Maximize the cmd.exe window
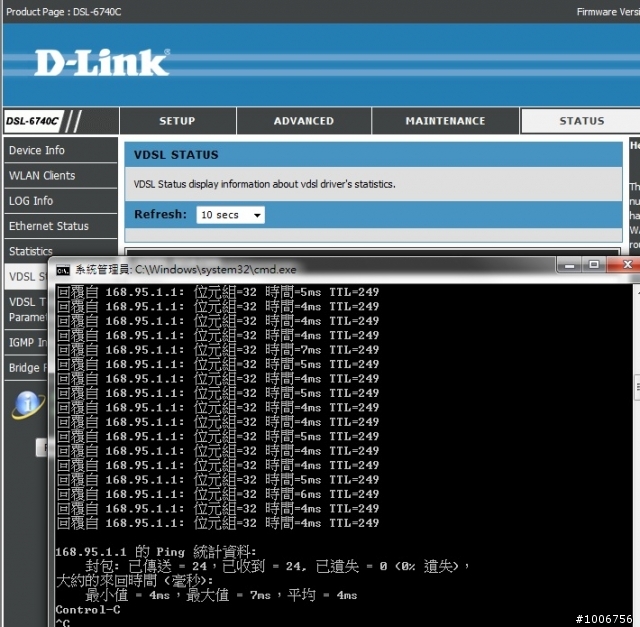The width and height of the screenshot is (640, 627). (594, 265)
